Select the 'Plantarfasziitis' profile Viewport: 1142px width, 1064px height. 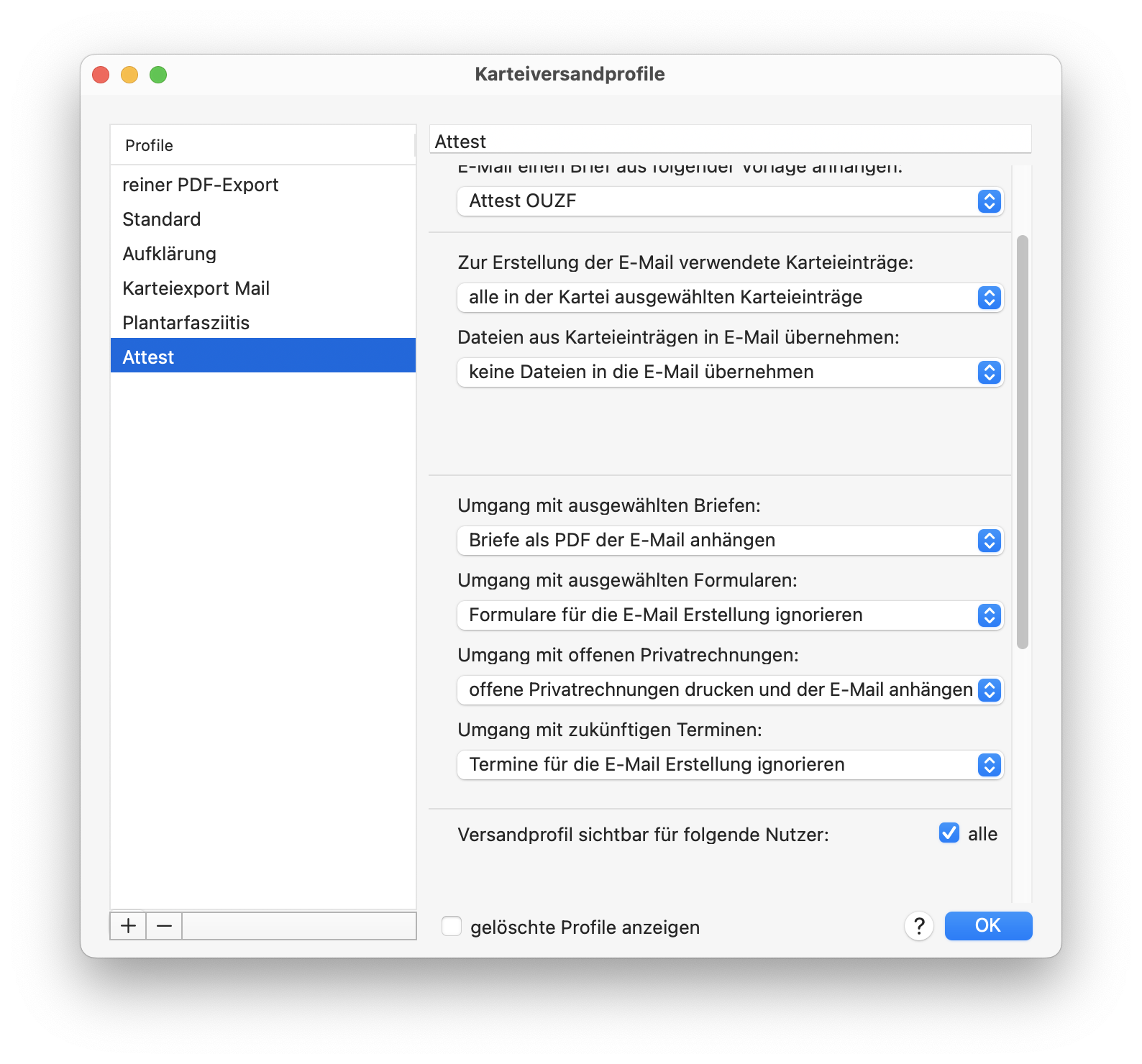[263, 323]
